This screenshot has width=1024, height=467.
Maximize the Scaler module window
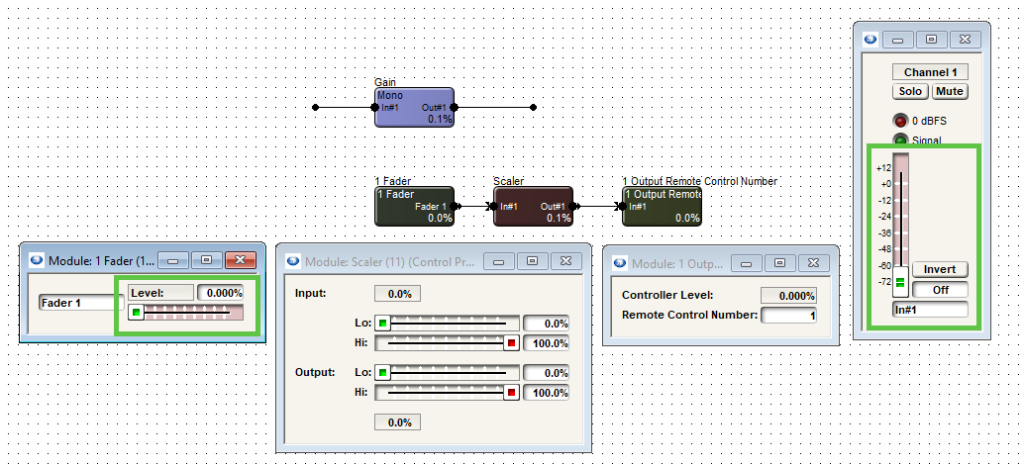532,261
